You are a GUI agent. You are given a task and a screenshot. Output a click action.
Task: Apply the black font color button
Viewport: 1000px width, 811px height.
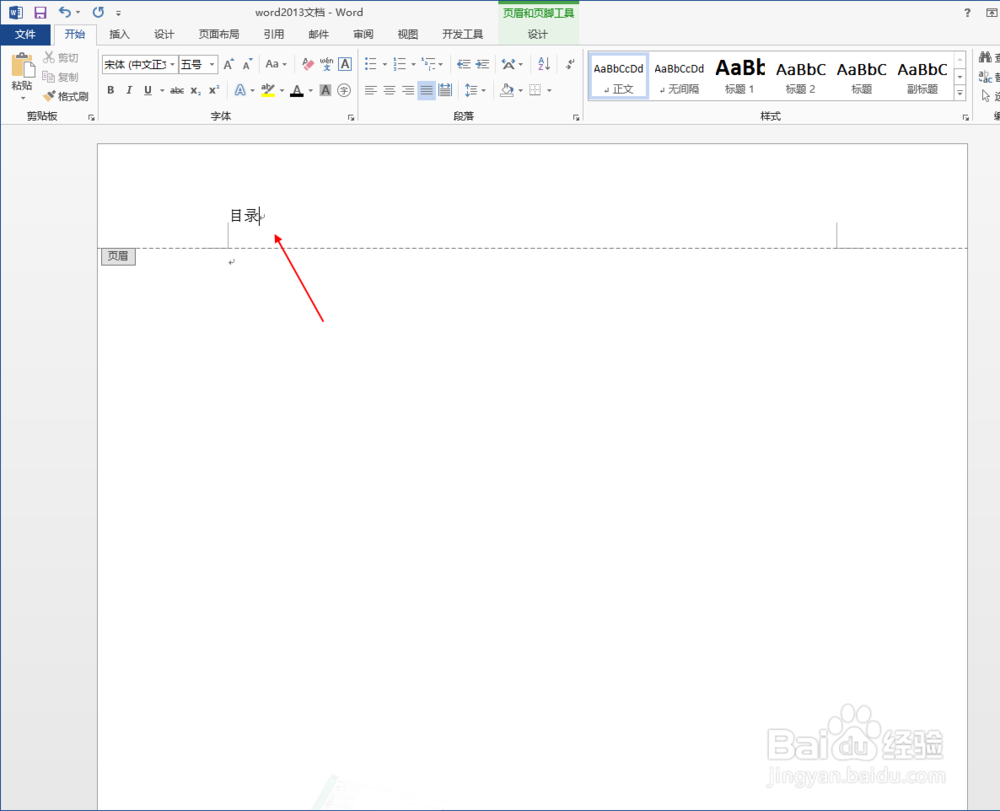coord(297,91)
